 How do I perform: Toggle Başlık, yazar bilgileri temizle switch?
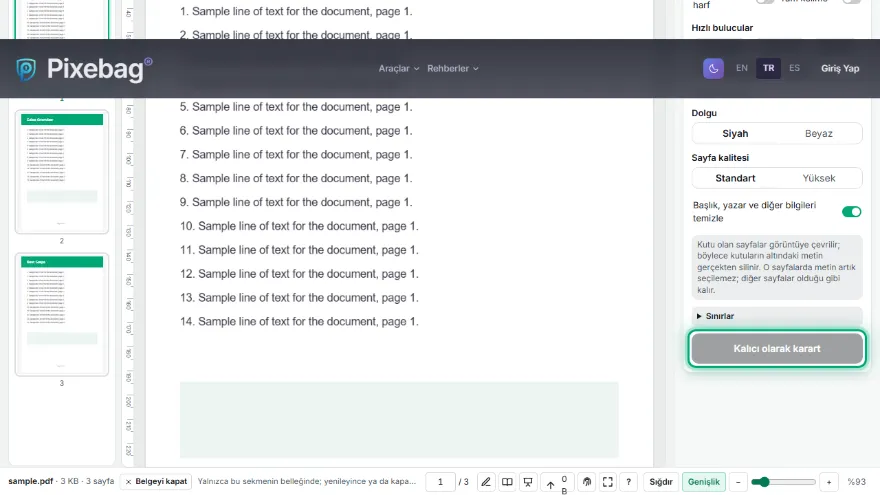tap(851, 212)
